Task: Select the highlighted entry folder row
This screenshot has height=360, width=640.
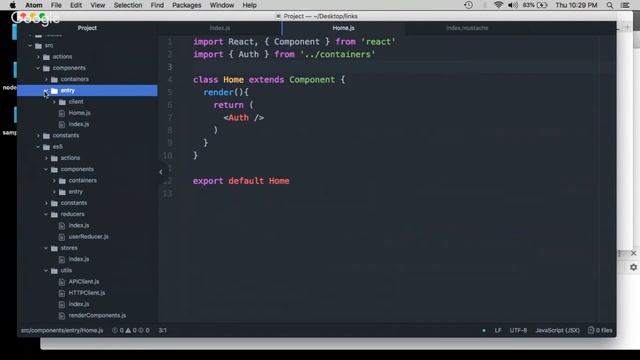Action: pyautogui.click(x=87, y=91)
